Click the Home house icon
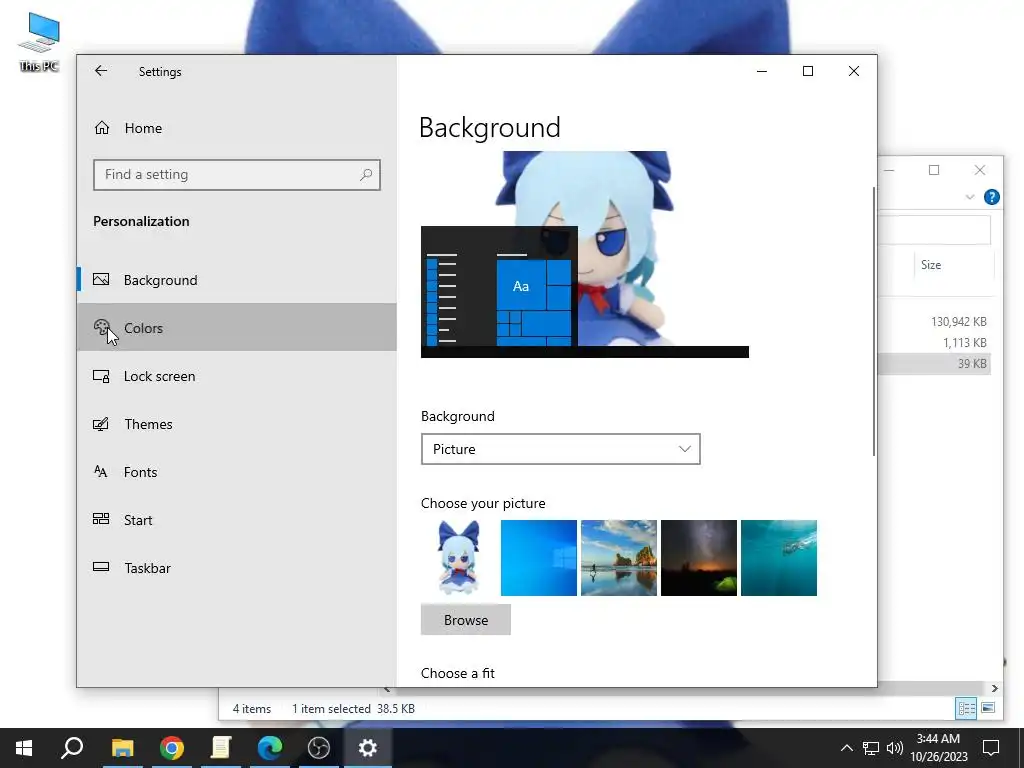 tap(102, 128)
